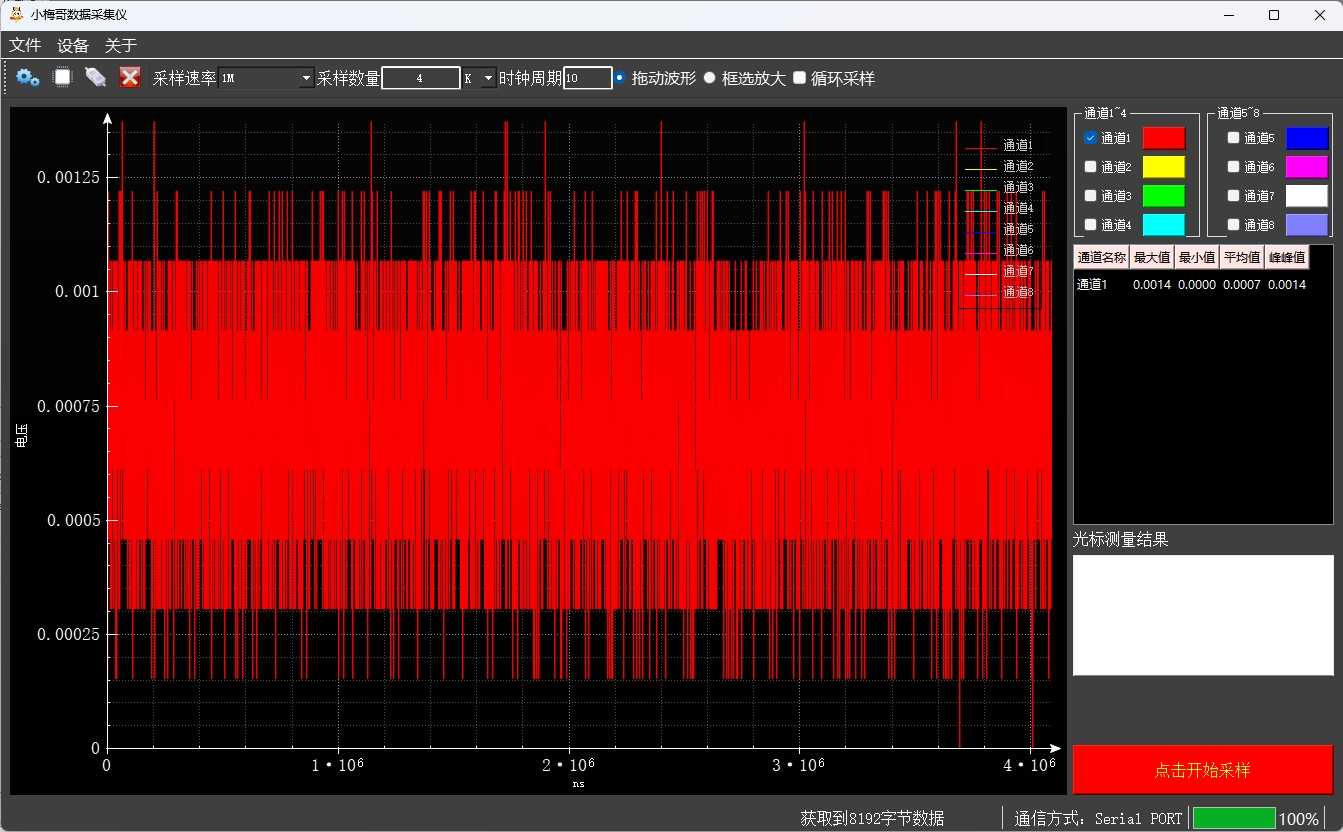
Task: Expand the 采样速率 1M dropdown
Action: [266, 78]
